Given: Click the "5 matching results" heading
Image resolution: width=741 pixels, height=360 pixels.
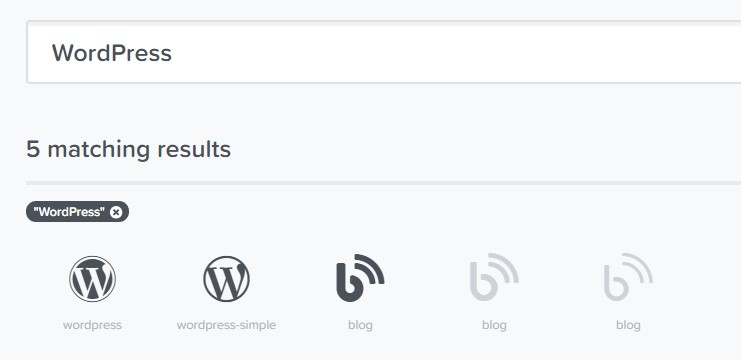Looking at the screenshot, I should pos(129,149).
